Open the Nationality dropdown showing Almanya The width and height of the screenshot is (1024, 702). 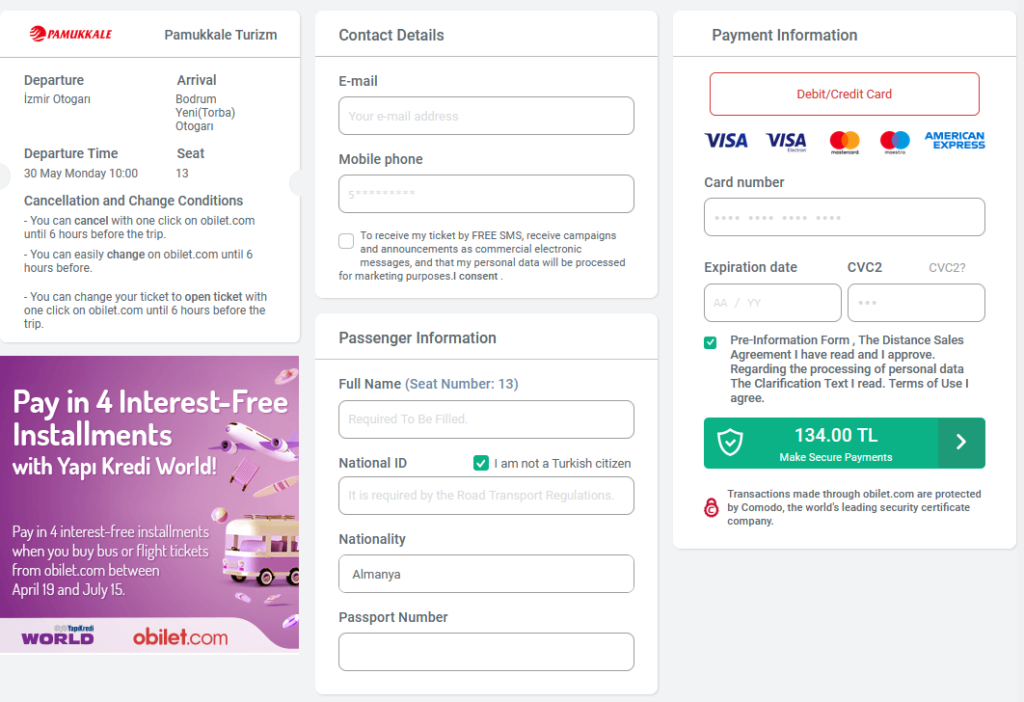coord(486,573)
